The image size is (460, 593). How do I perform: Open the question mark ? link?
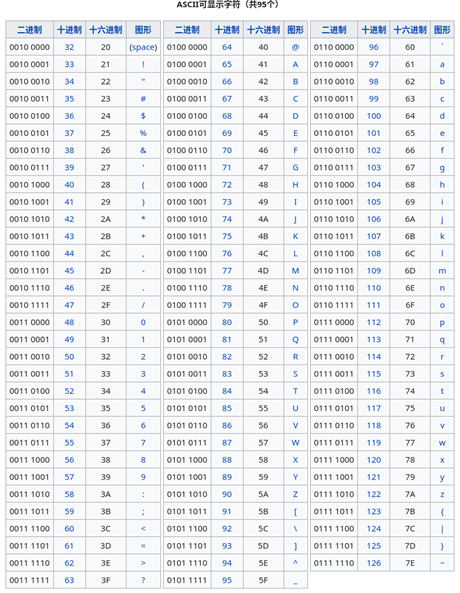pos(143,580)
